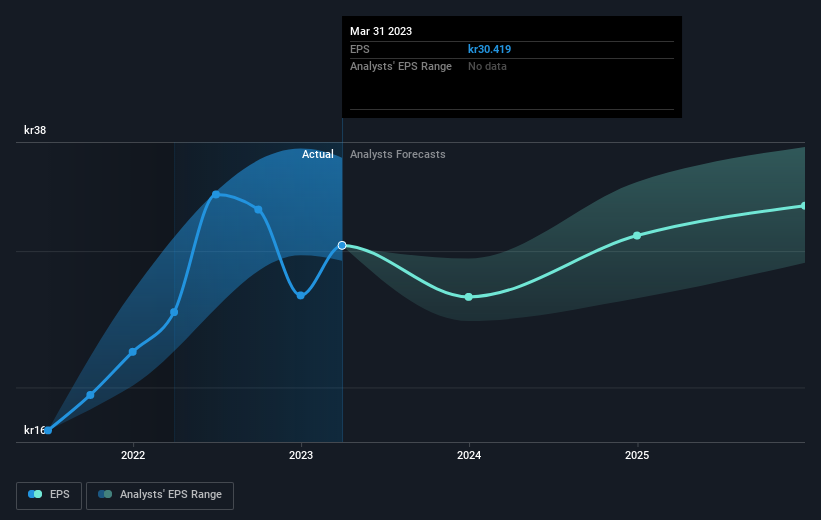Click the Analysts' EPS Range legend swatch
Screen dimensions: 821x520
(x=105, y=494)
